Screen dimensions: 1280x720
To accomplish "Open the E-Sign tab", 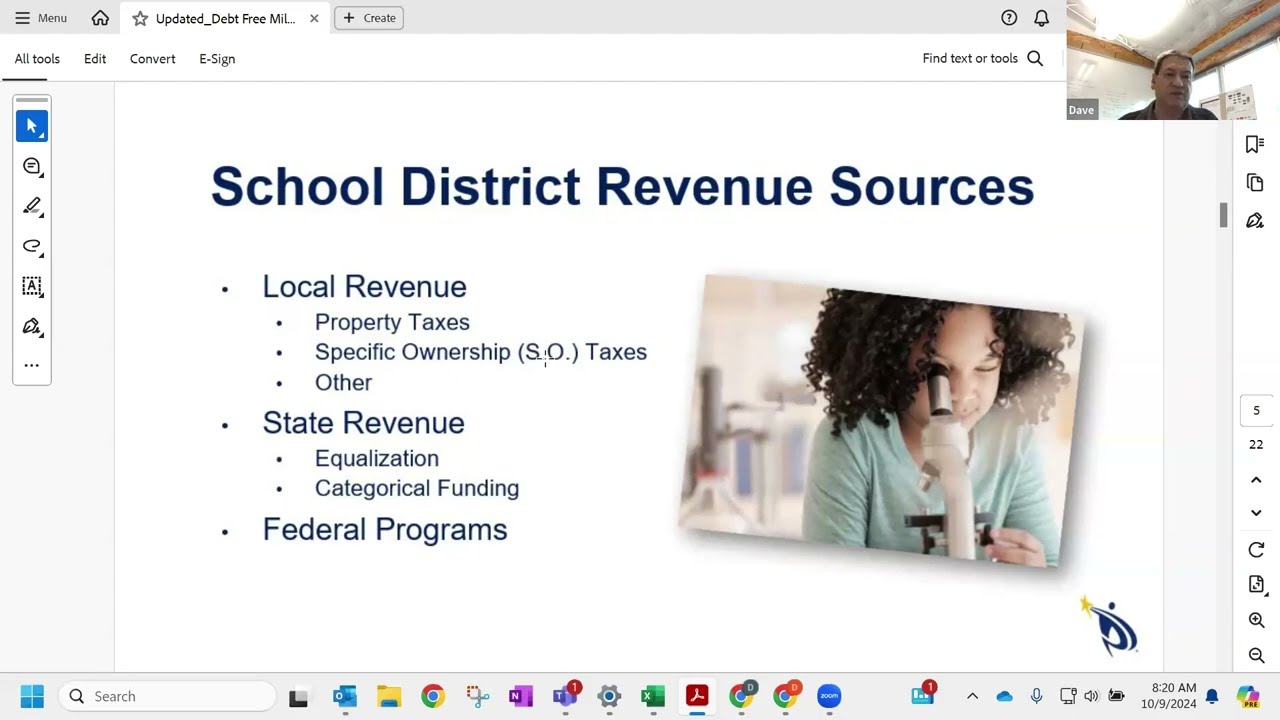I will click(217, 59).
